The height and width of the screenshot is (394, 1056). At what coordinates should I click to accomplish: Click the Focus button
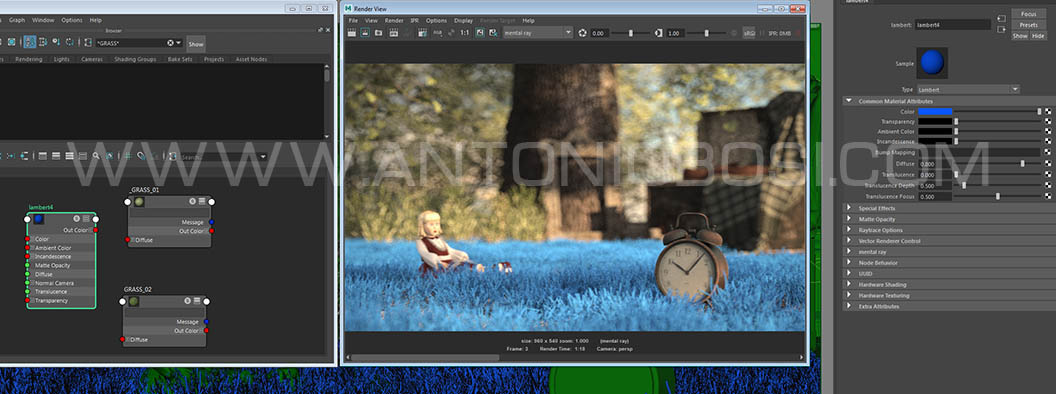point(1028,14)
